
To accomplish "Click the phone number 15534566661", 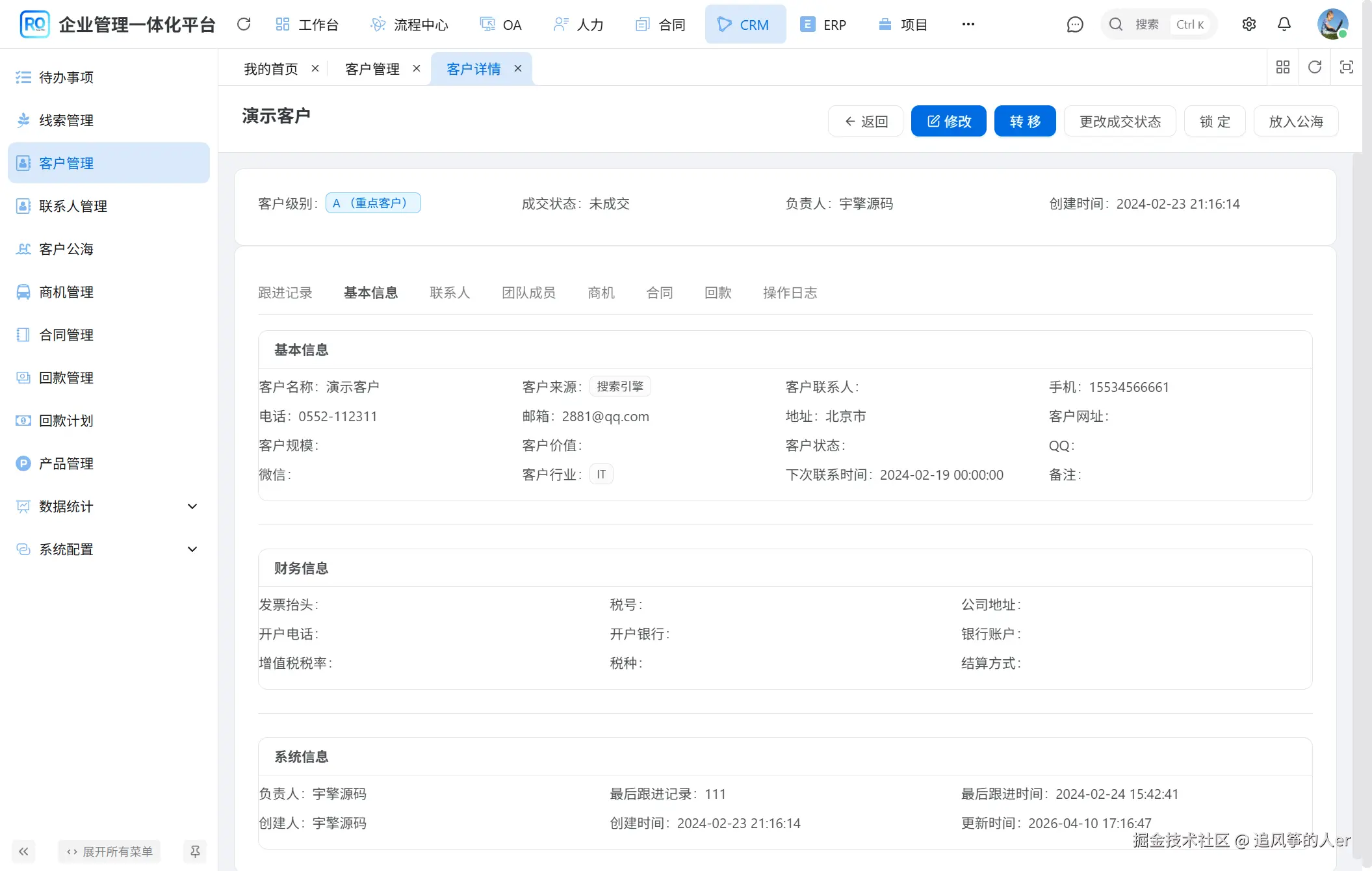I will tap(1129, 387).
